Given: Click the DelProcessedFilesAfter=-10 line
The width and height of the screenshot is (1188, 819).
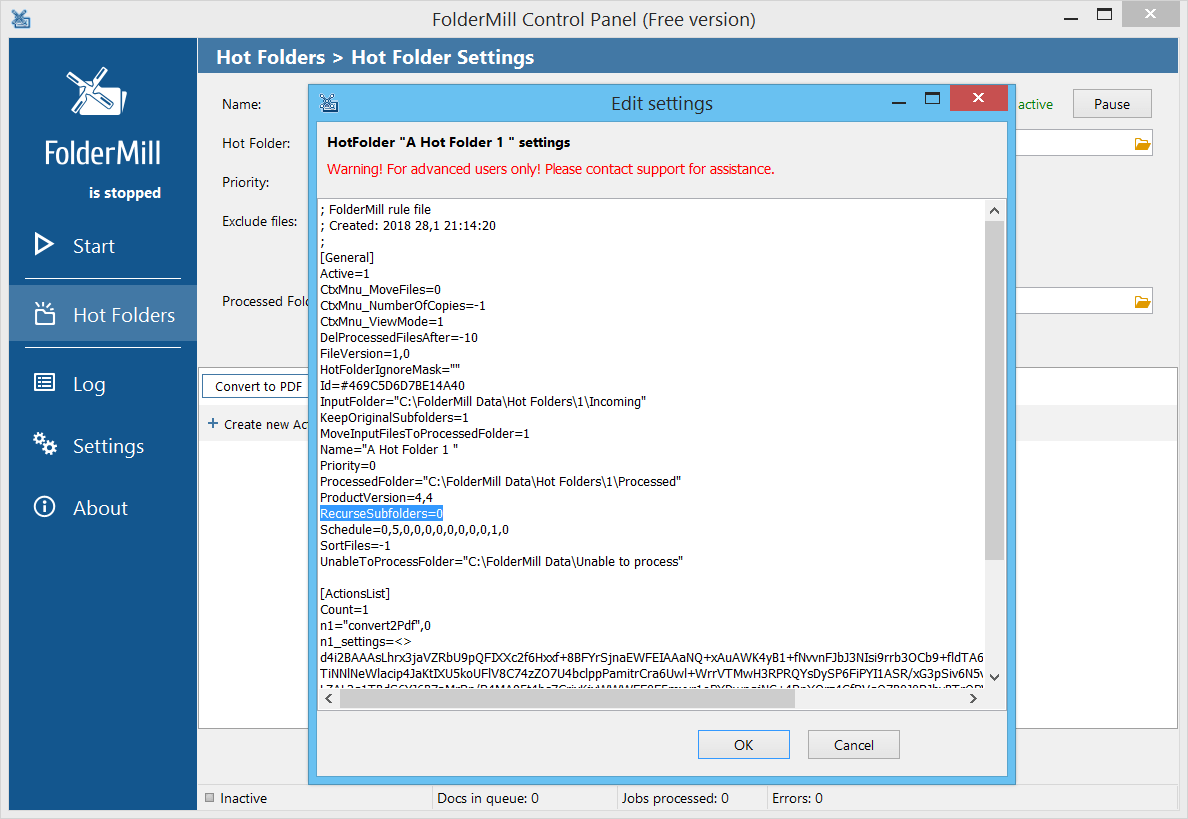Looking at the screenshot, I should (x=399, y=338).
